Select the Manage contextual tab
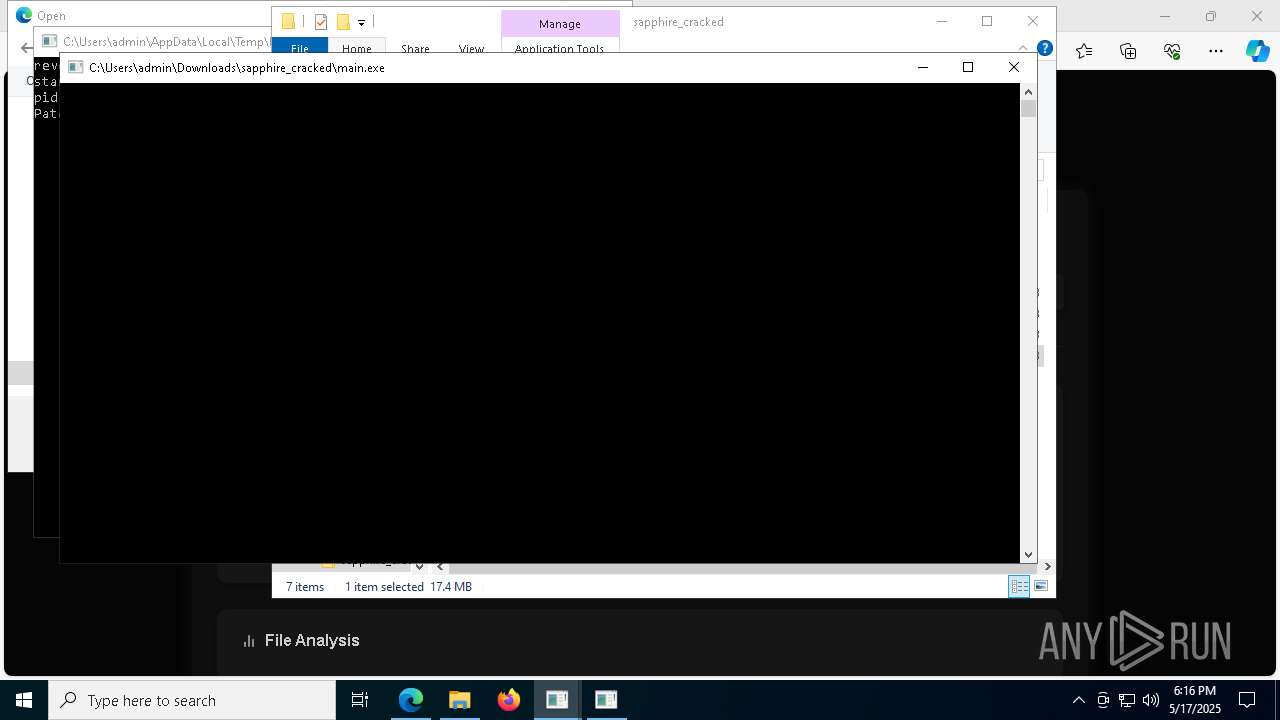The width and height of the screenshot is (1280, 720). coord(560,24)
